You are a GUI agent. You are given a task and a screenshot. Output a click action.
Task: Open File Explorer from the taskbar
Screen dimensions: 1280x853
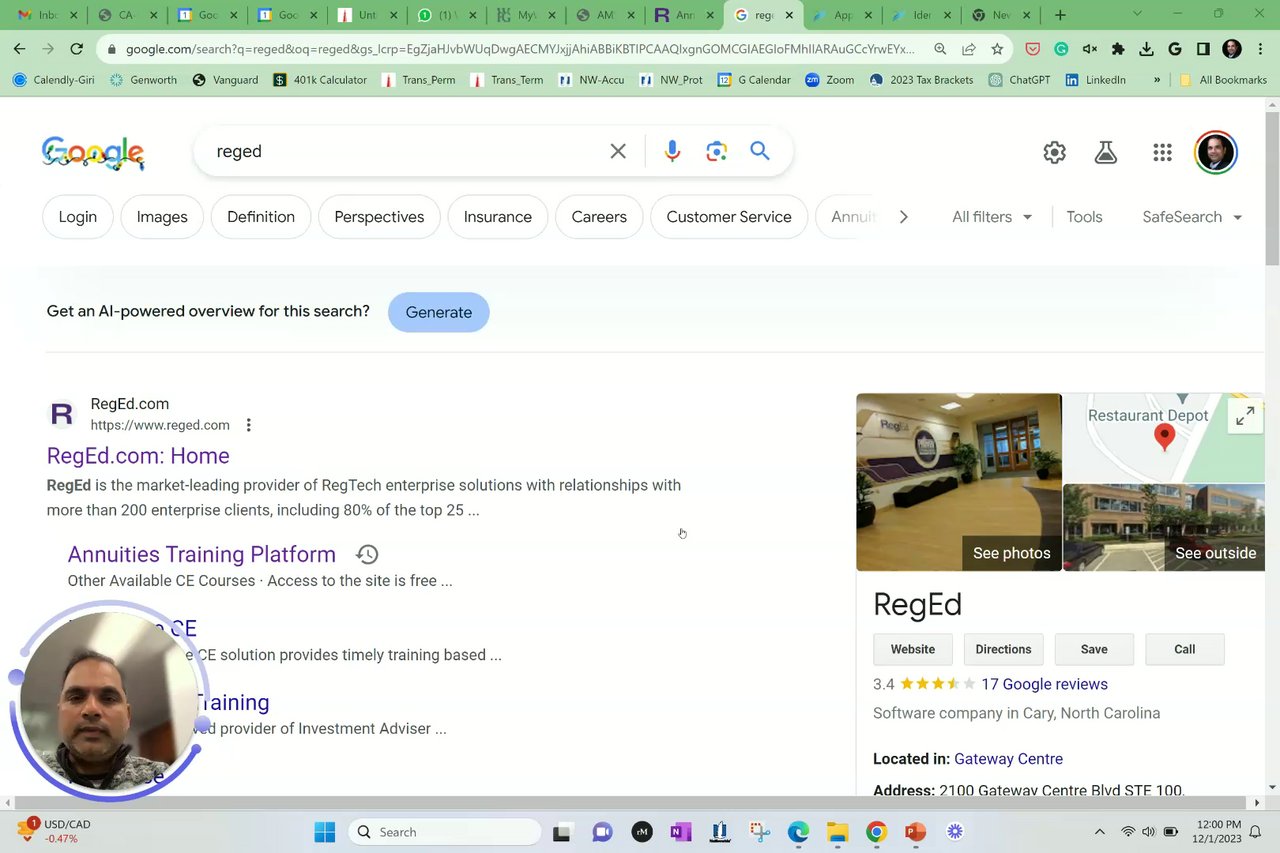pos(837,832)
